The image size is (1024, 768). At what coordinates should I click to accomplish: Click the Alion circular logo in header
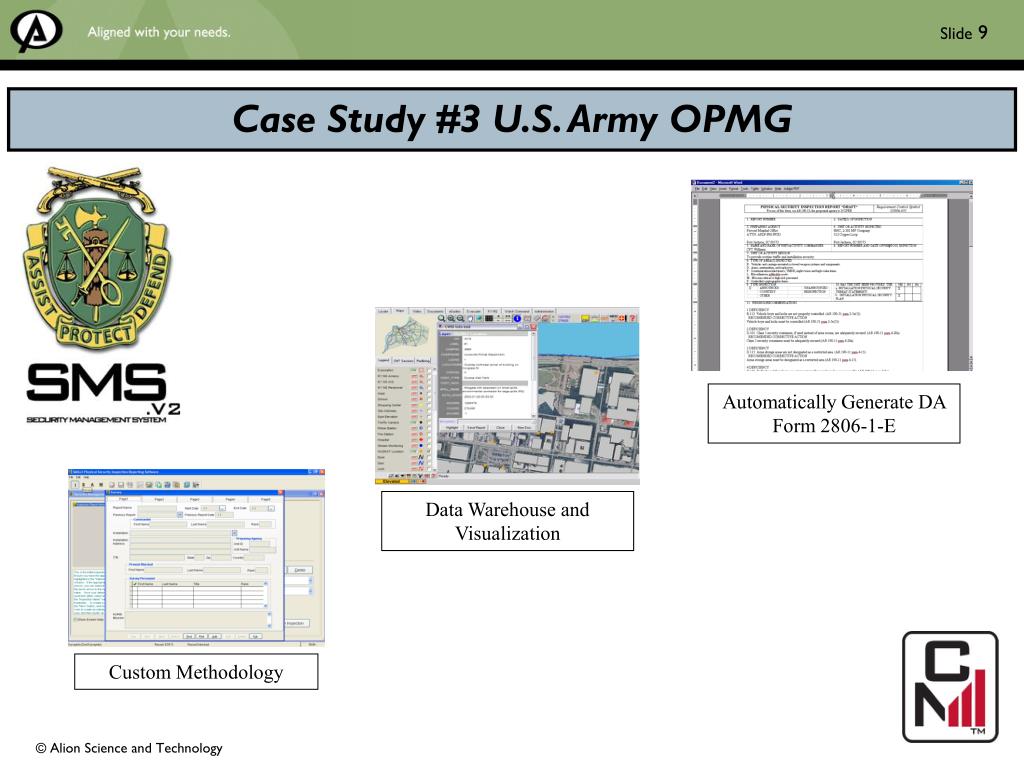tap(37, 30)
